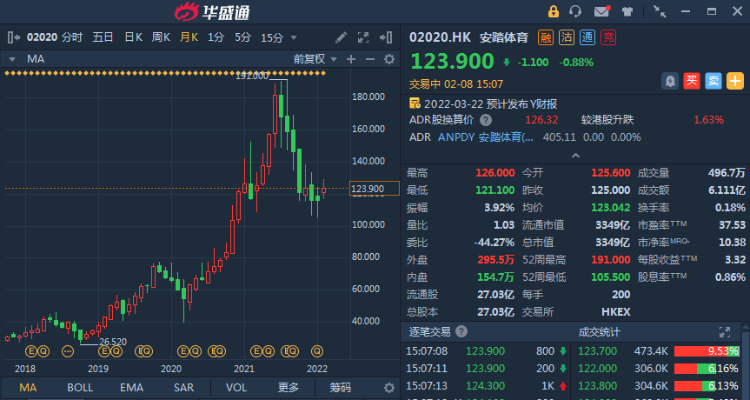Switch to 分时 intraday view

(72, 37)
